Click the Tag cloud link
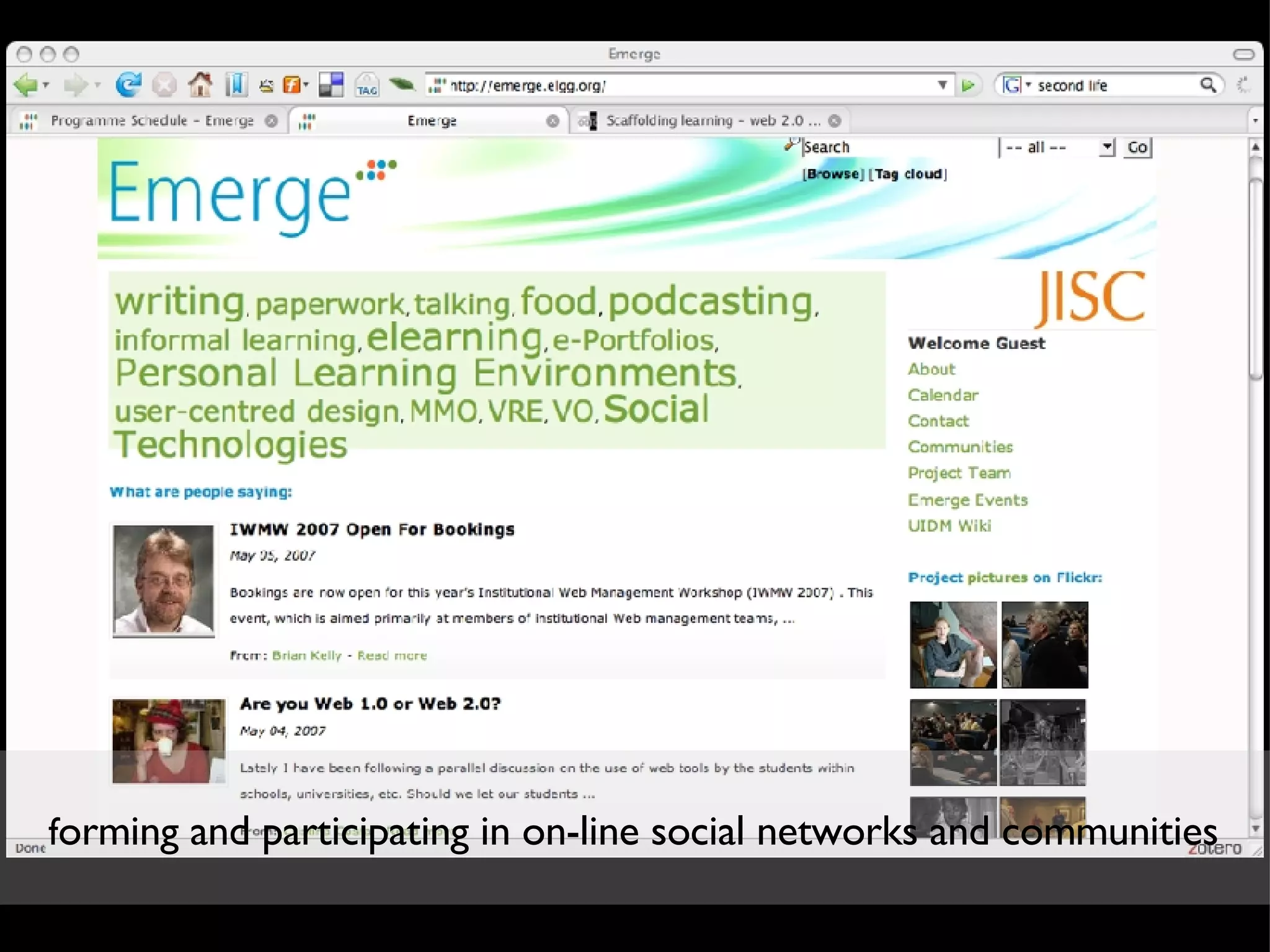1270x952 pixels. (908, 174)
